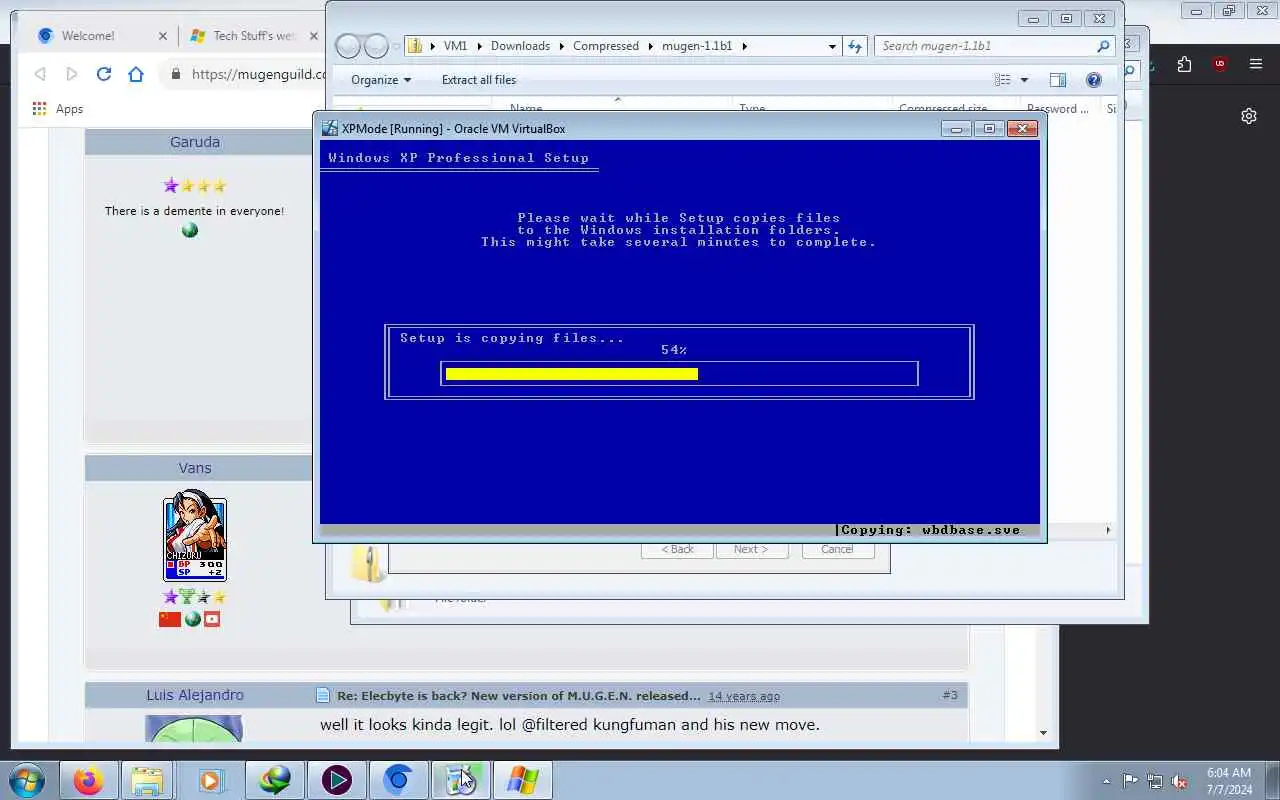Open the Re: Elecbyte is back? post title

pyautogui.click(x=518, y=695)
